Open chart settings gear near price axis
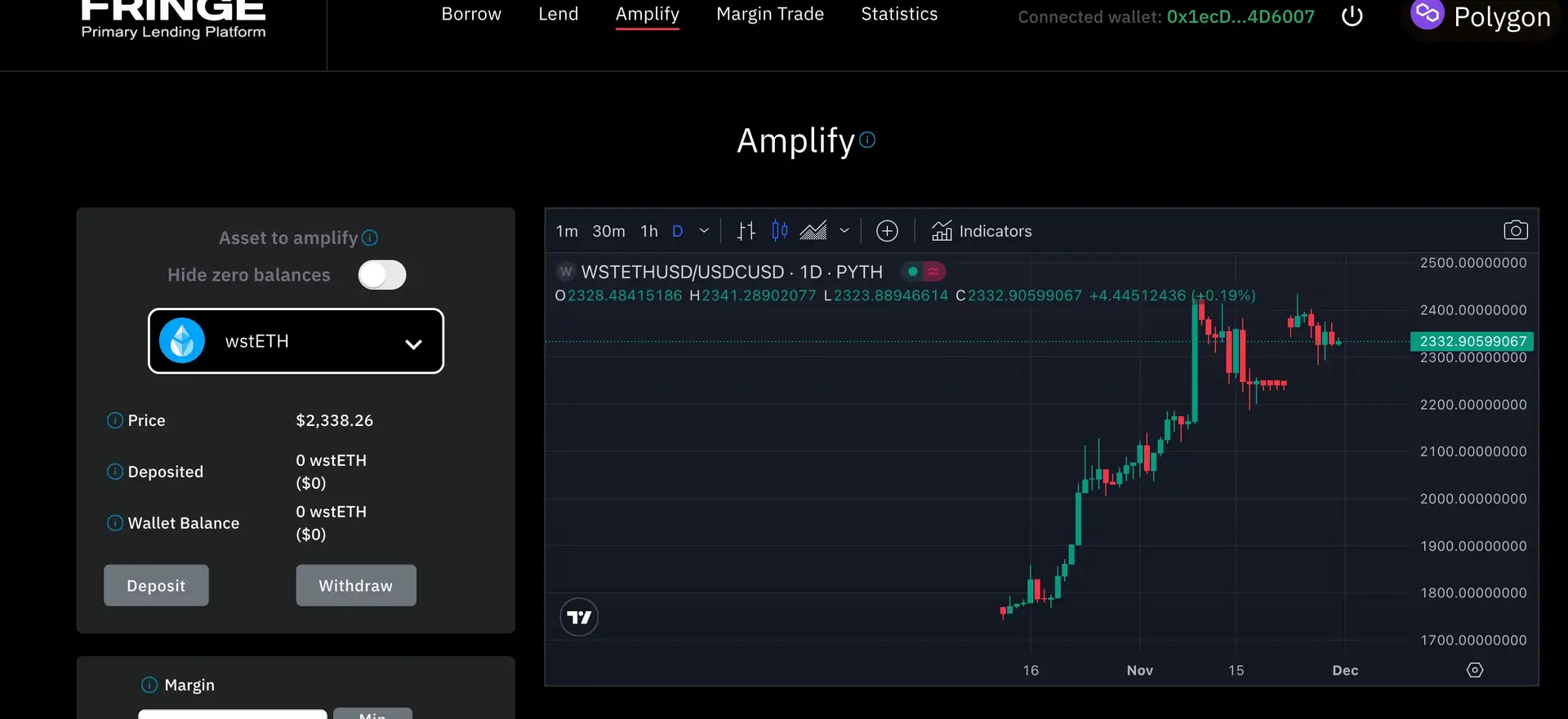This screenshot has width=1568, height=719. [x=1474, y=670]
